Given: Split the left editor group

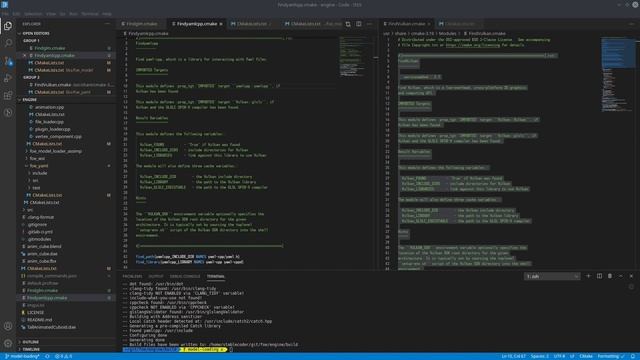Looking at the screenshot, I should point(358,24).
